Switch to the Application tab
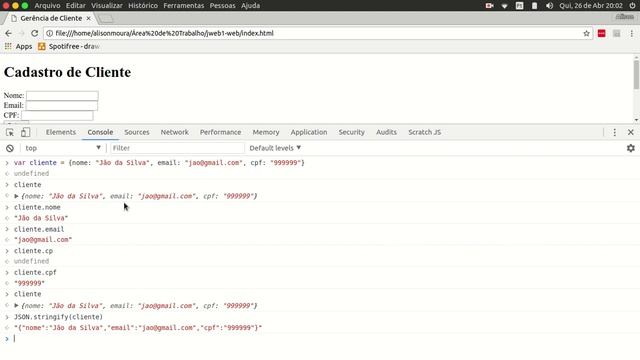This screenshot has width=640, height=360. [309, 132]
